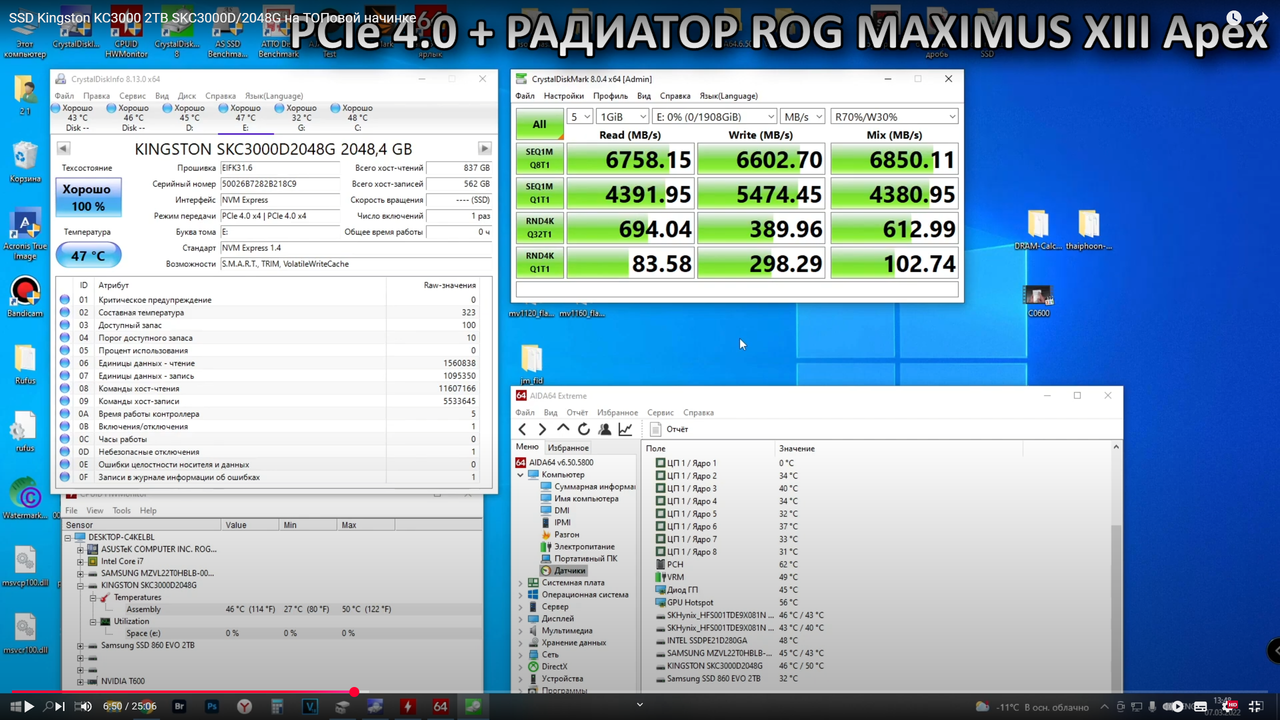The image size is (1280, 720).
Task: Click AIDA64 forward navigation arrow
Action: (542, 429)
